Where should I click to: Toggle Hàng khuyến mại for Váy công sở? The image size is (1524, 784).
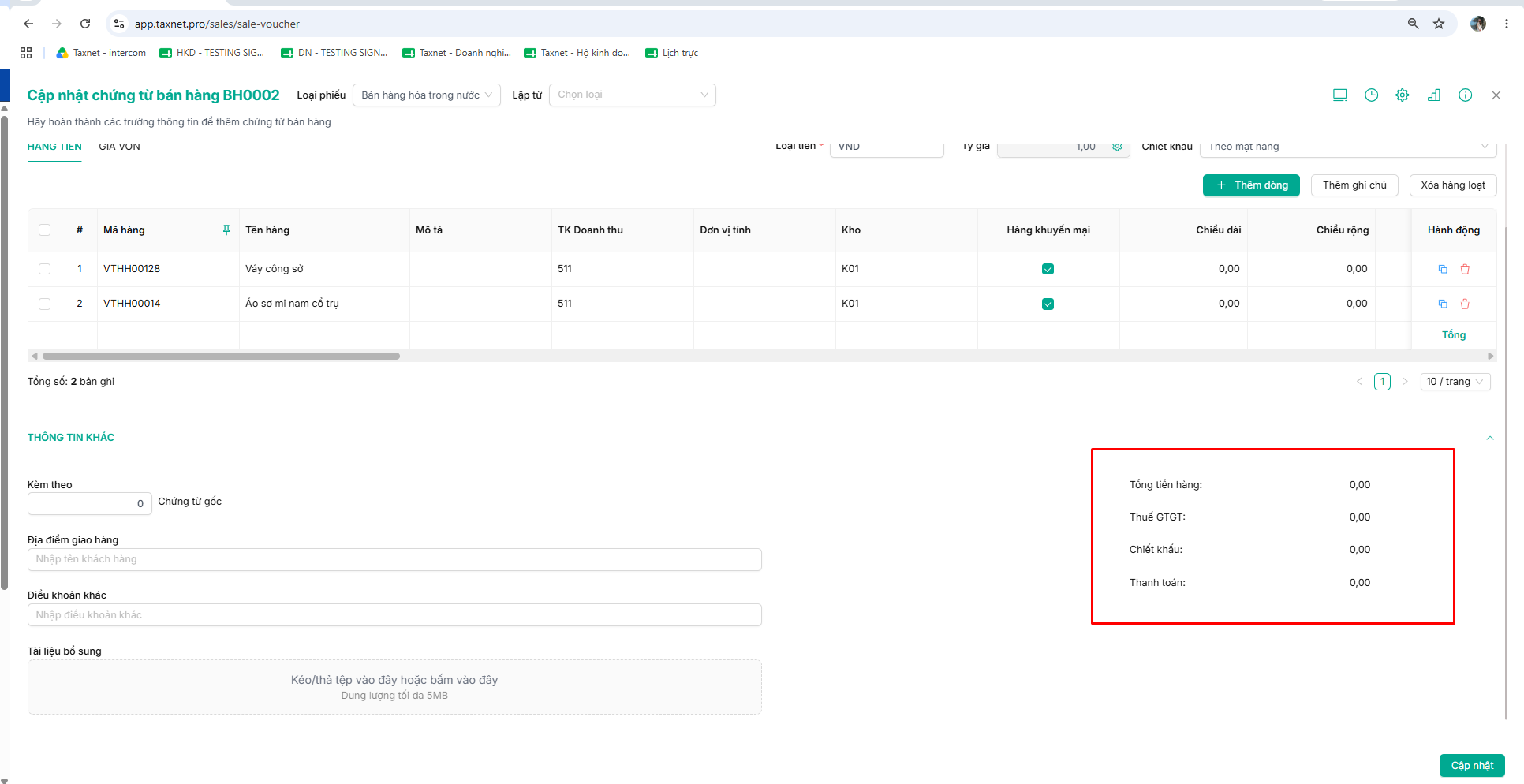(1048, 269)
